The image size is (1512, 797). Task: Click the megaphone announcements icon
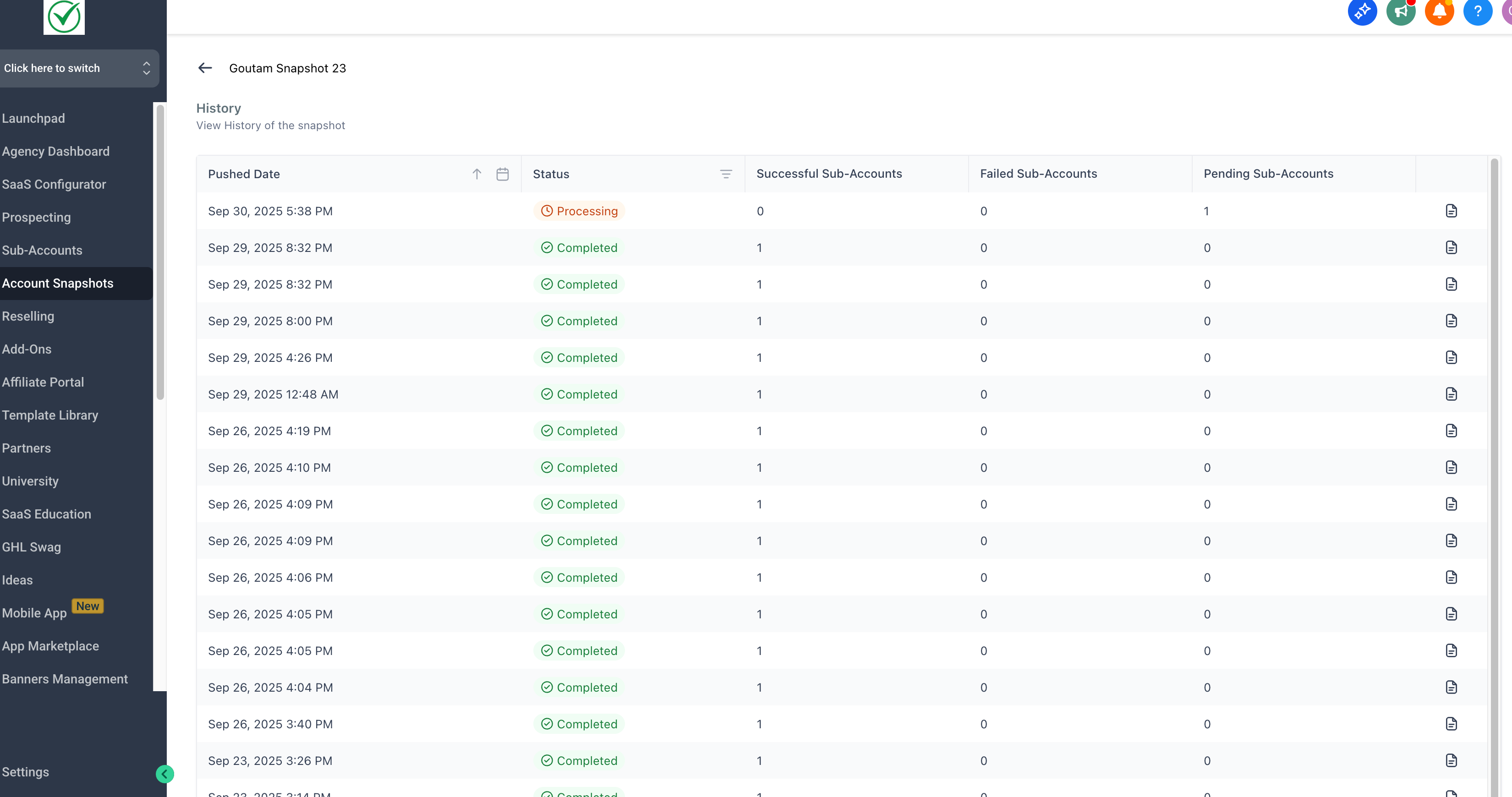click(x=1401, y=11)
